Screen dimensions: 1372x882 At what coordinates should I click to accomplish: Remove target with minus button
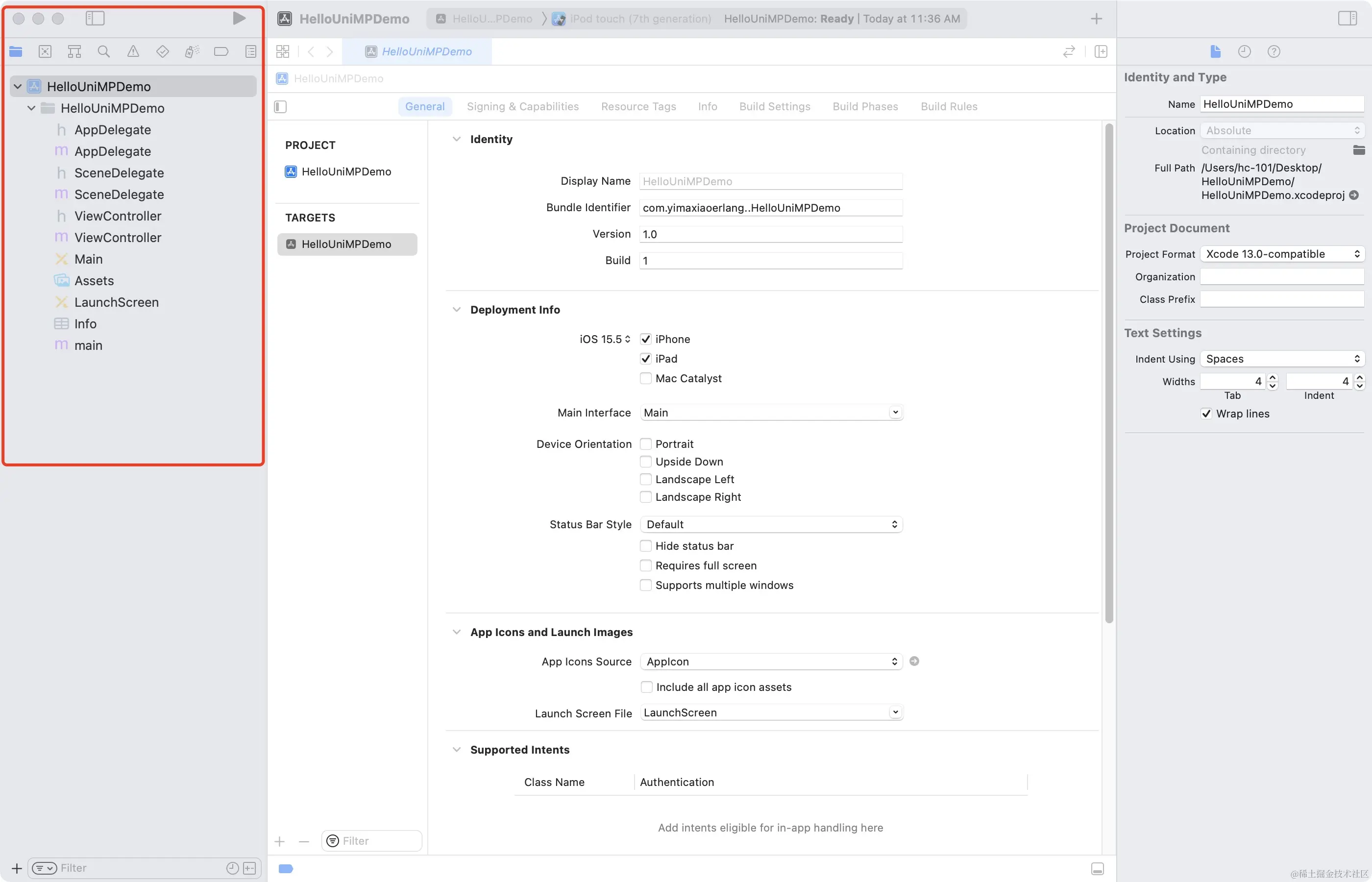click(304, 841)
